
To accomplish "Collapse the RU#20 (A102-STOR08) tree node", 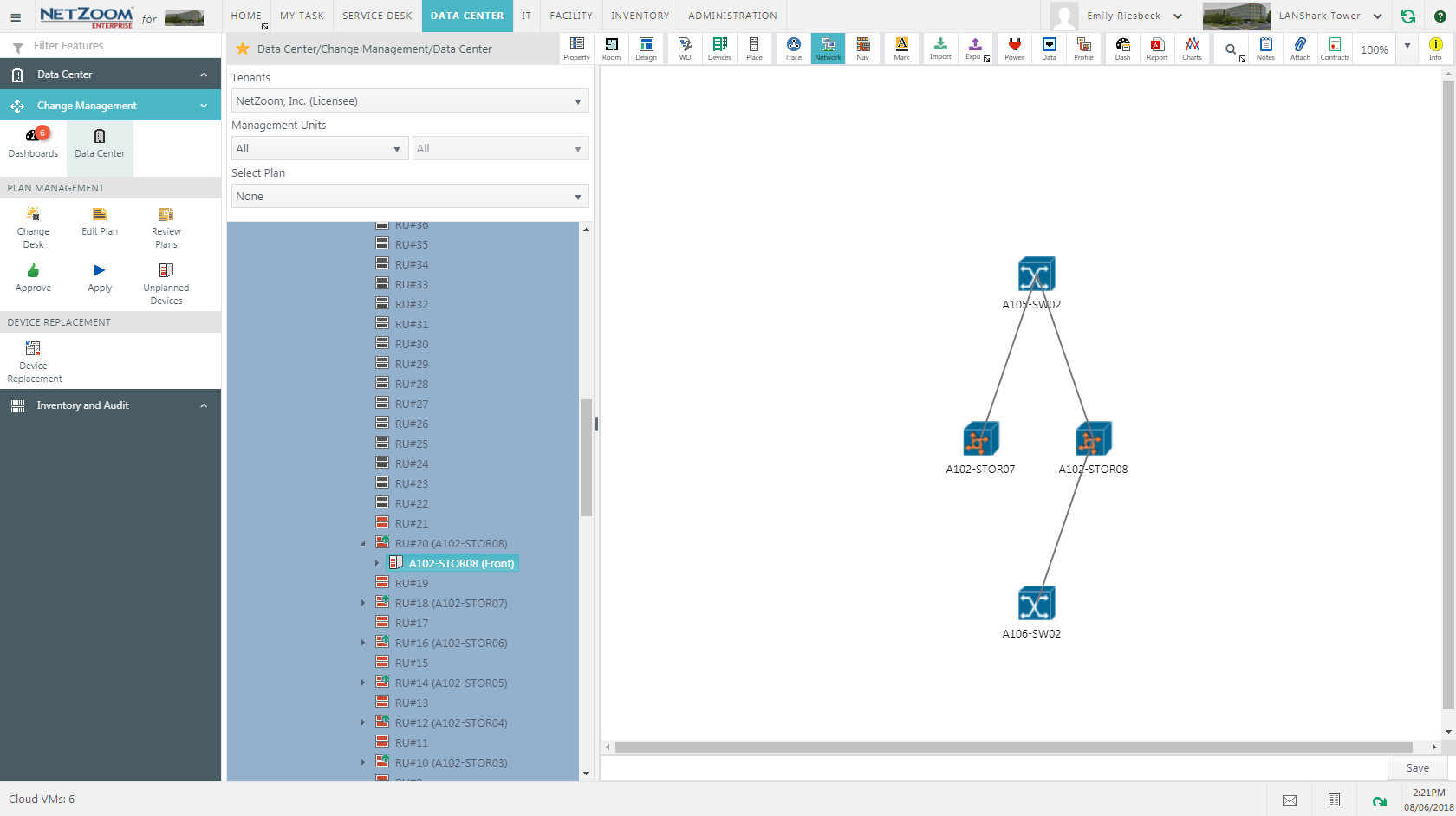I will 363,544.
